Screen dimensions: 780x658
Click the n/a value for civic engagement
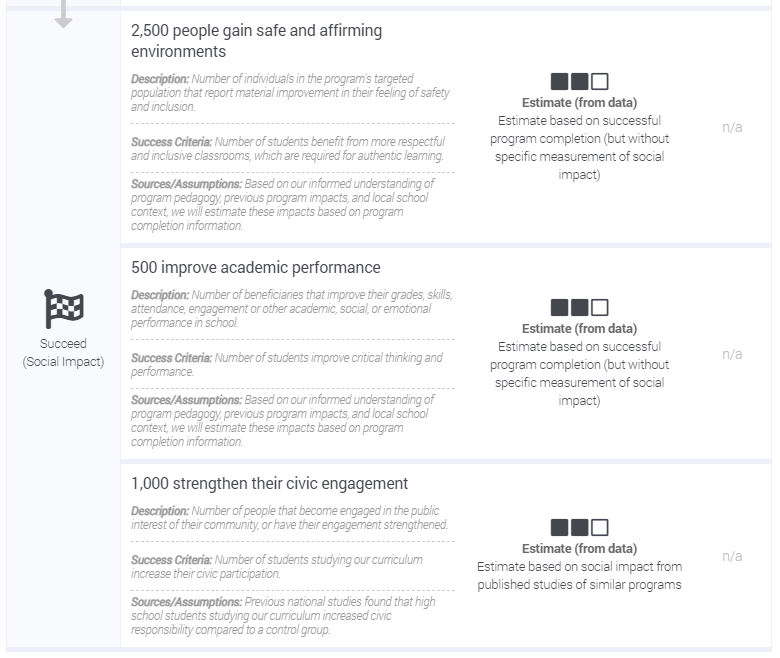732,556
